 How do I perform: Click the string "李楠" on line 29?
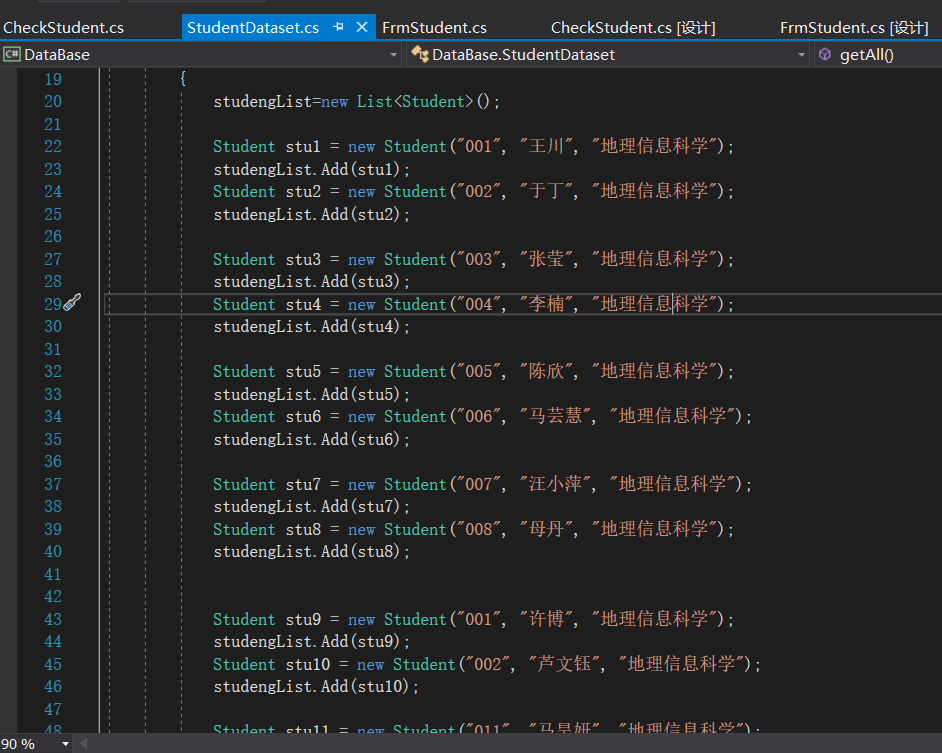[x=546, y=304]
